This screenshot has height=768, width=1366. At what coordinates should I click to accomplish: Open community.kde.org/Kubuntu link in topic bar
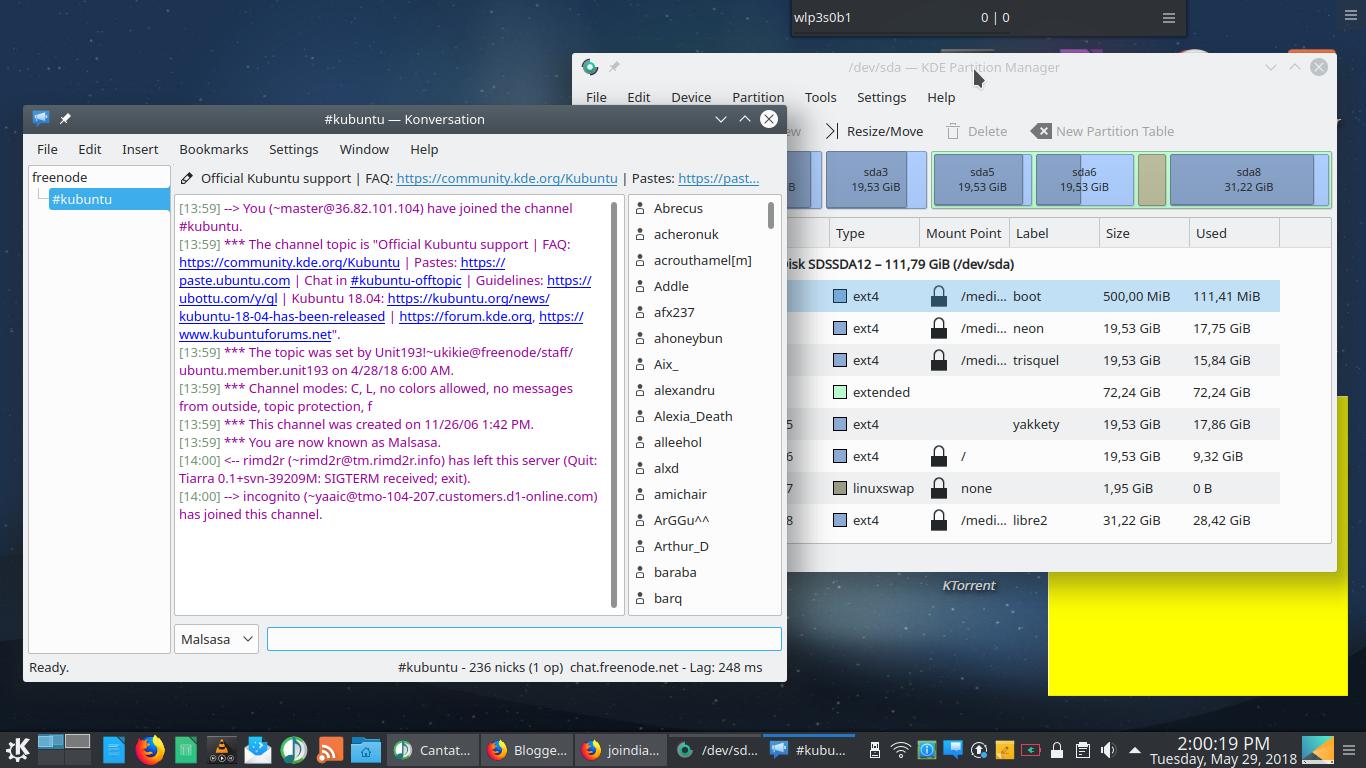[x=507, y=178]
